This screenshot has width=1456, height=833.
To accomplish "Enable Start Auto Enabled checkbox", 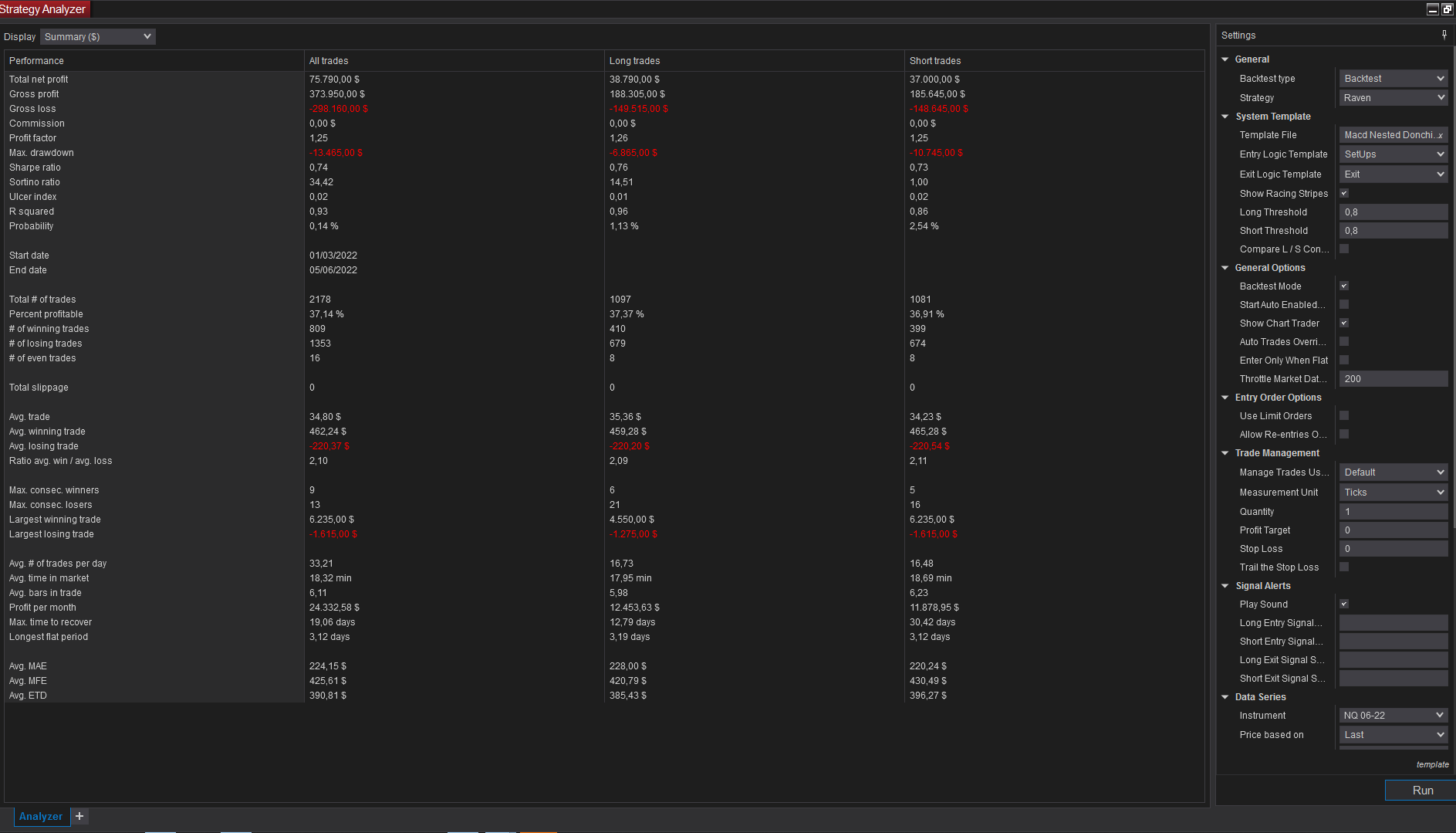I will 1344,305.
